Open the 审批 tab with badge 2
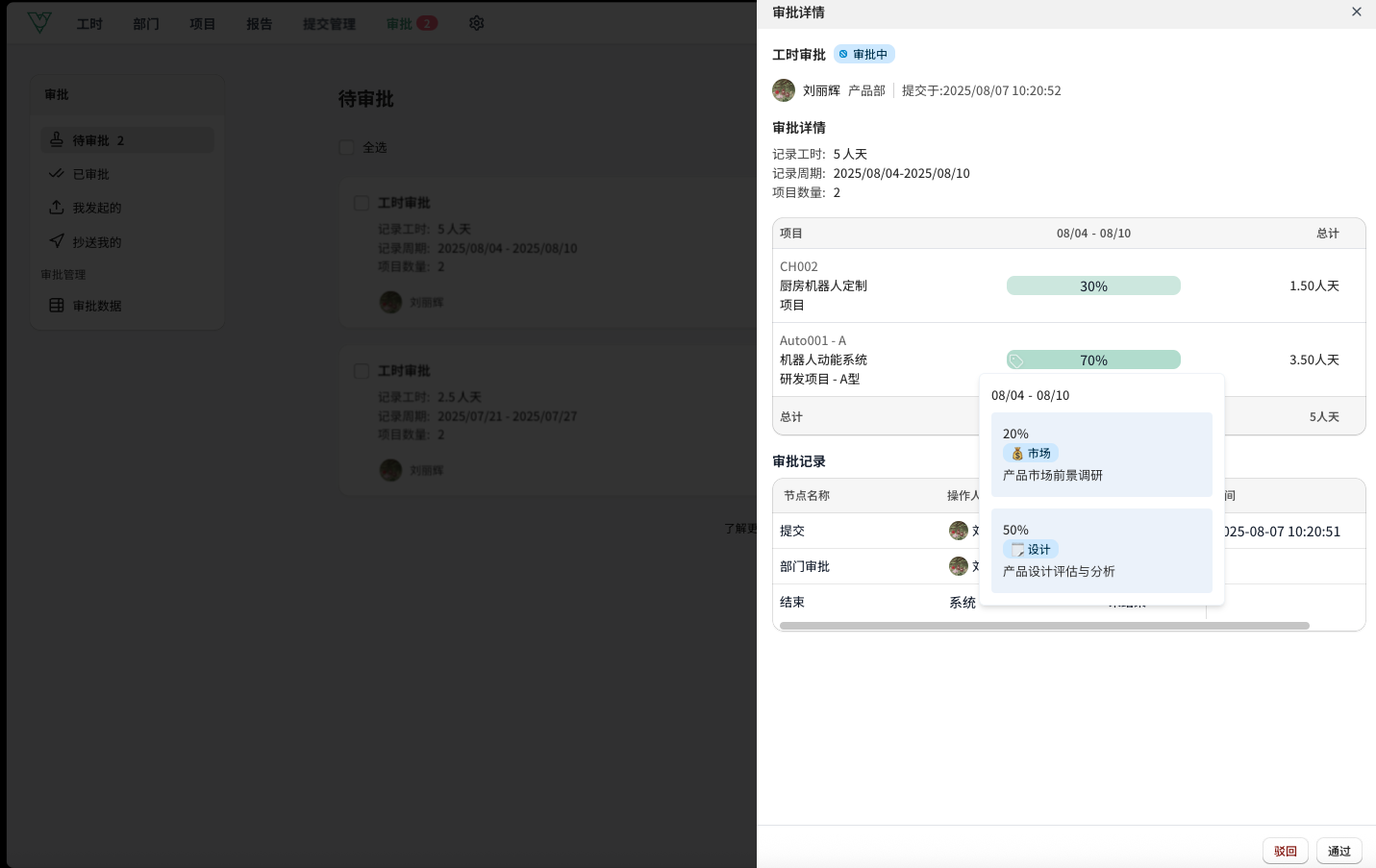 tap(412, 24)
